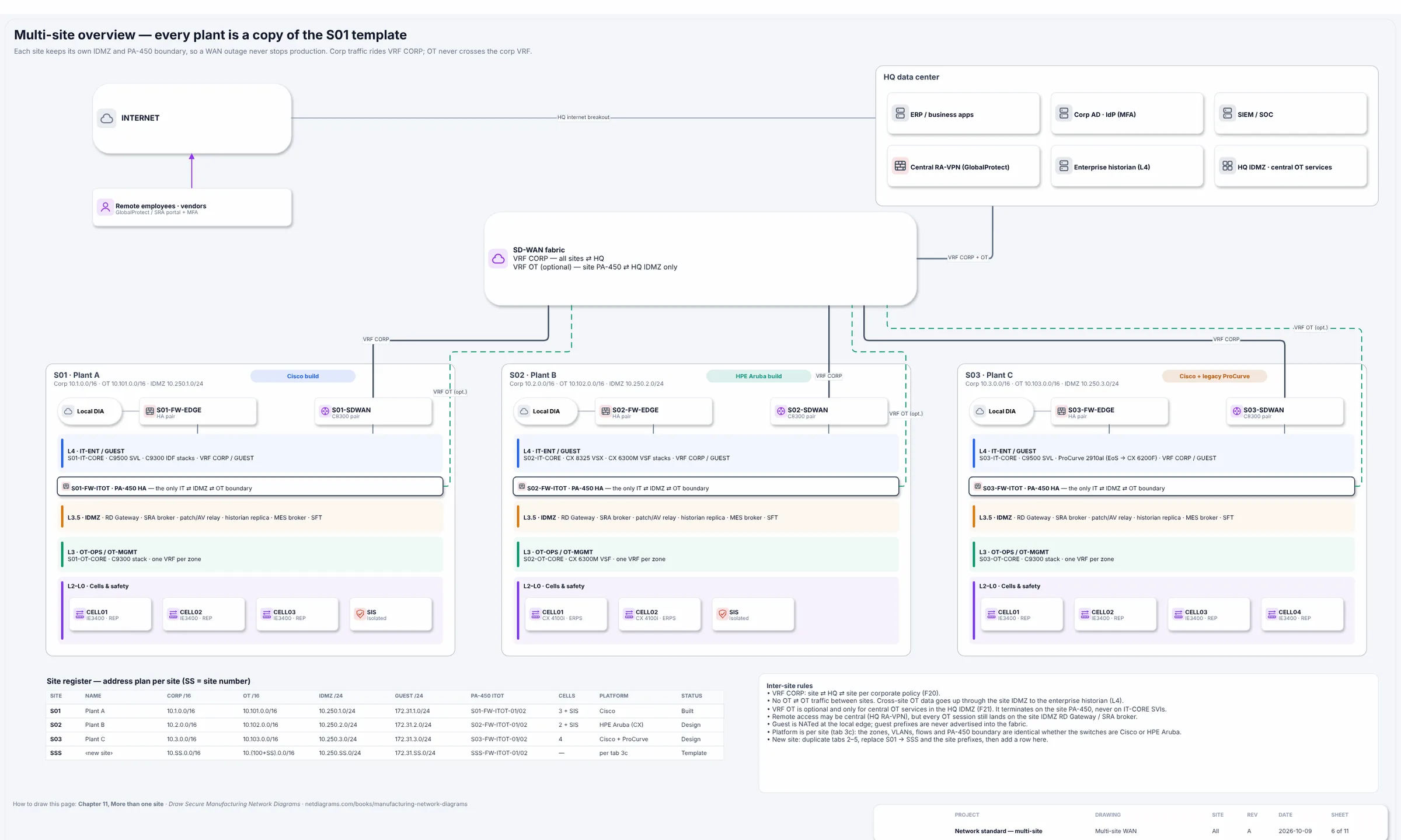Select the SIEM / SOC server icon

[x=1227, y=113]
